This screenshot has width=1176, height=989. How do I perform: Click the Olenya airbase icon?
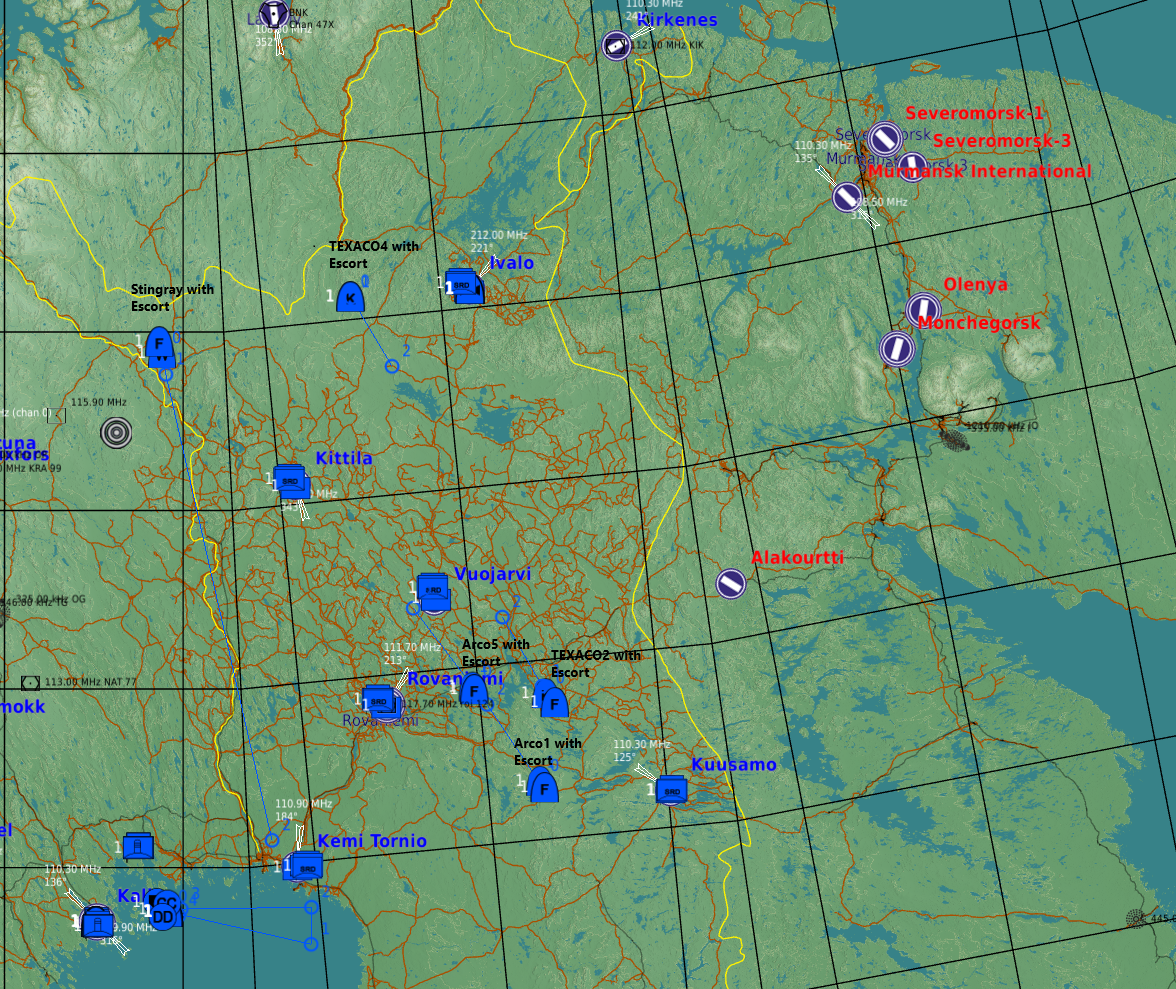click(x=923, y=310)
